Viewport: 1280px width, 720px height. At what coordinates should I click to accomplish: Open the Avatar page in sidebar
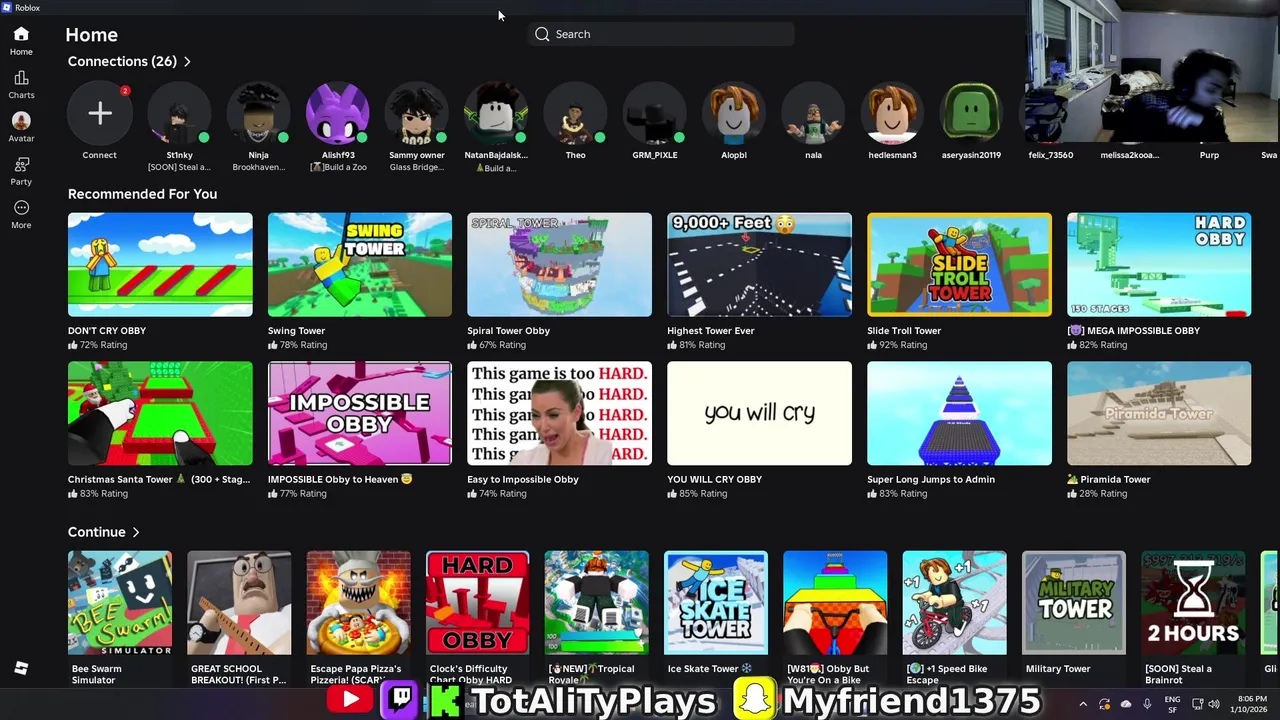21,127
